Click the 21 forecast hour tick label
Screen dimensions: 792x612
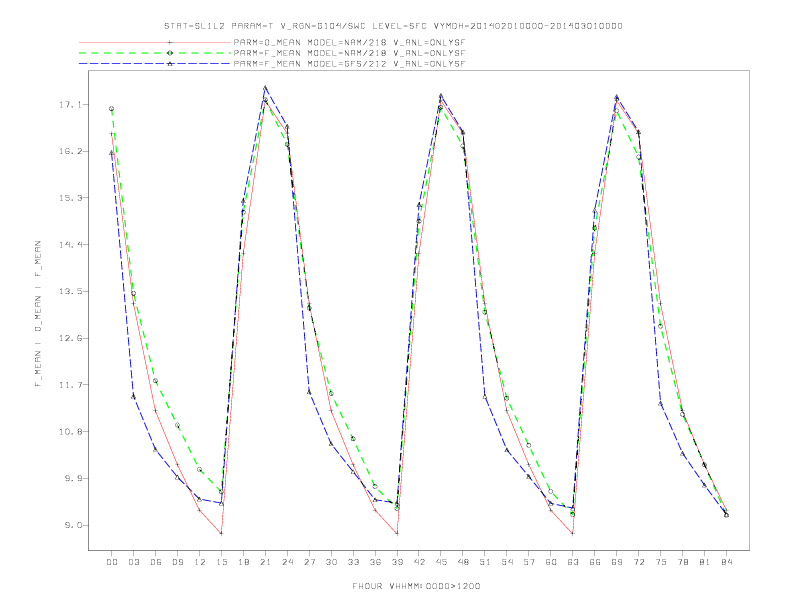click(x=265, y=562)
